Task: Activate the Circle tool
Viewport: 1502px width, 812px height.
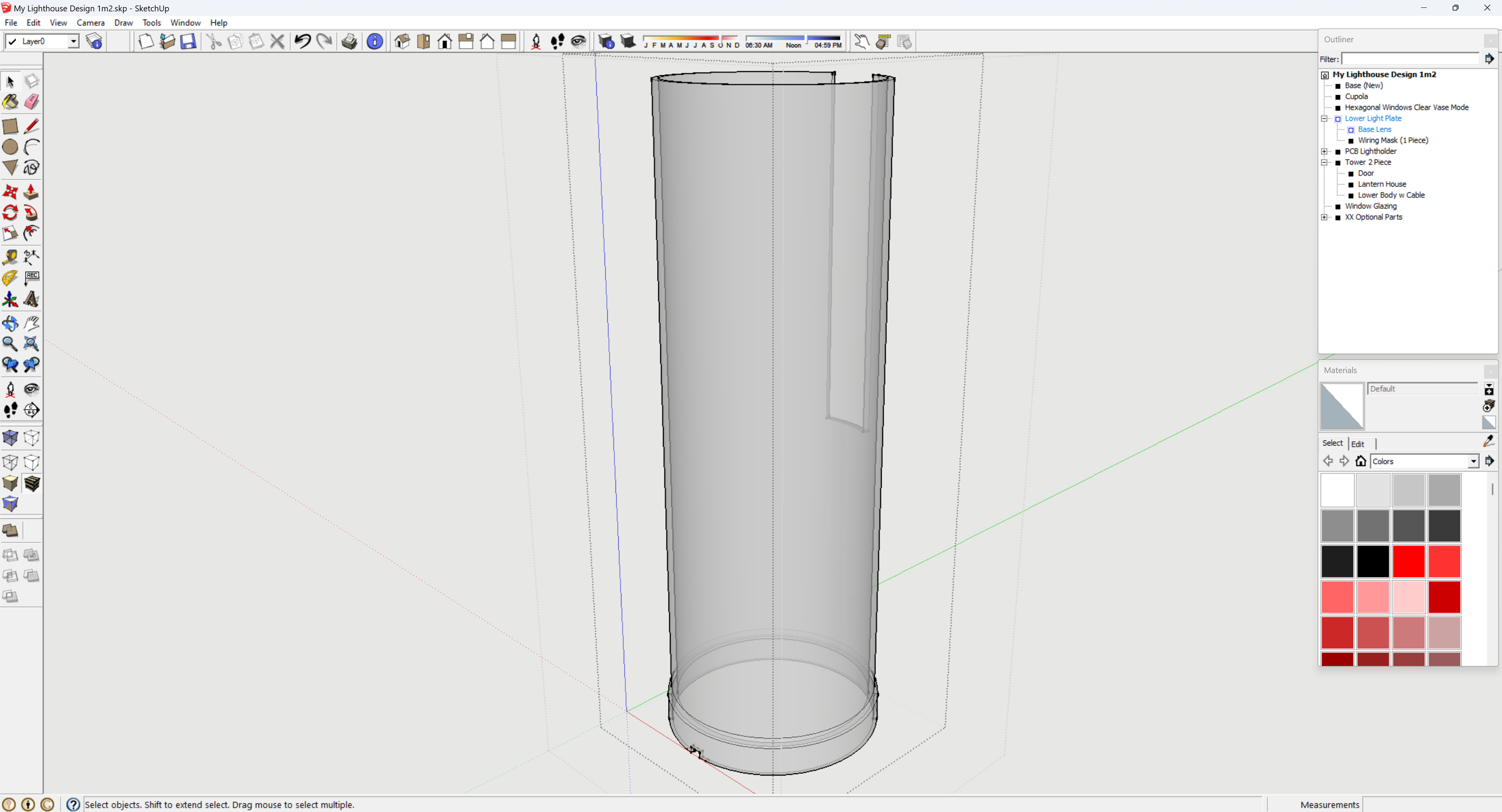Action: tap(11, 147)
